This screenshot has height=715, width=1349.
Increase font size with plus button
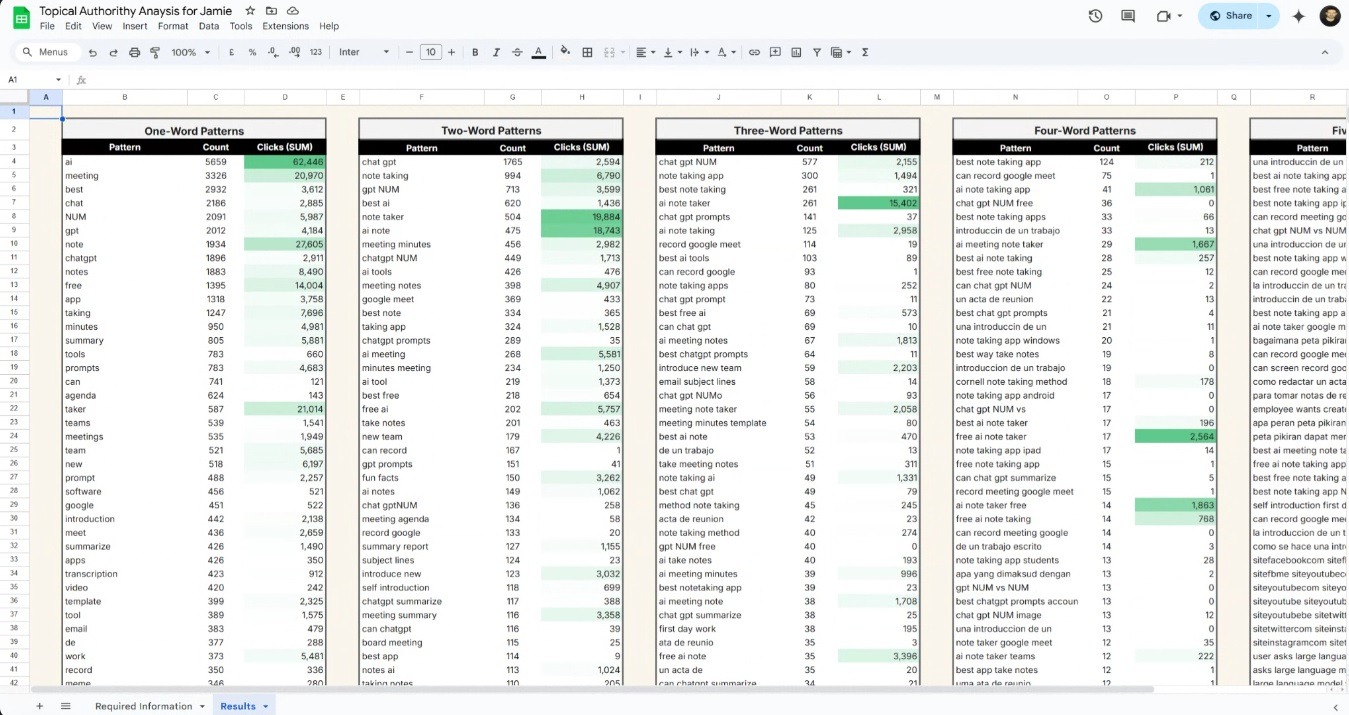click(452, 52)
